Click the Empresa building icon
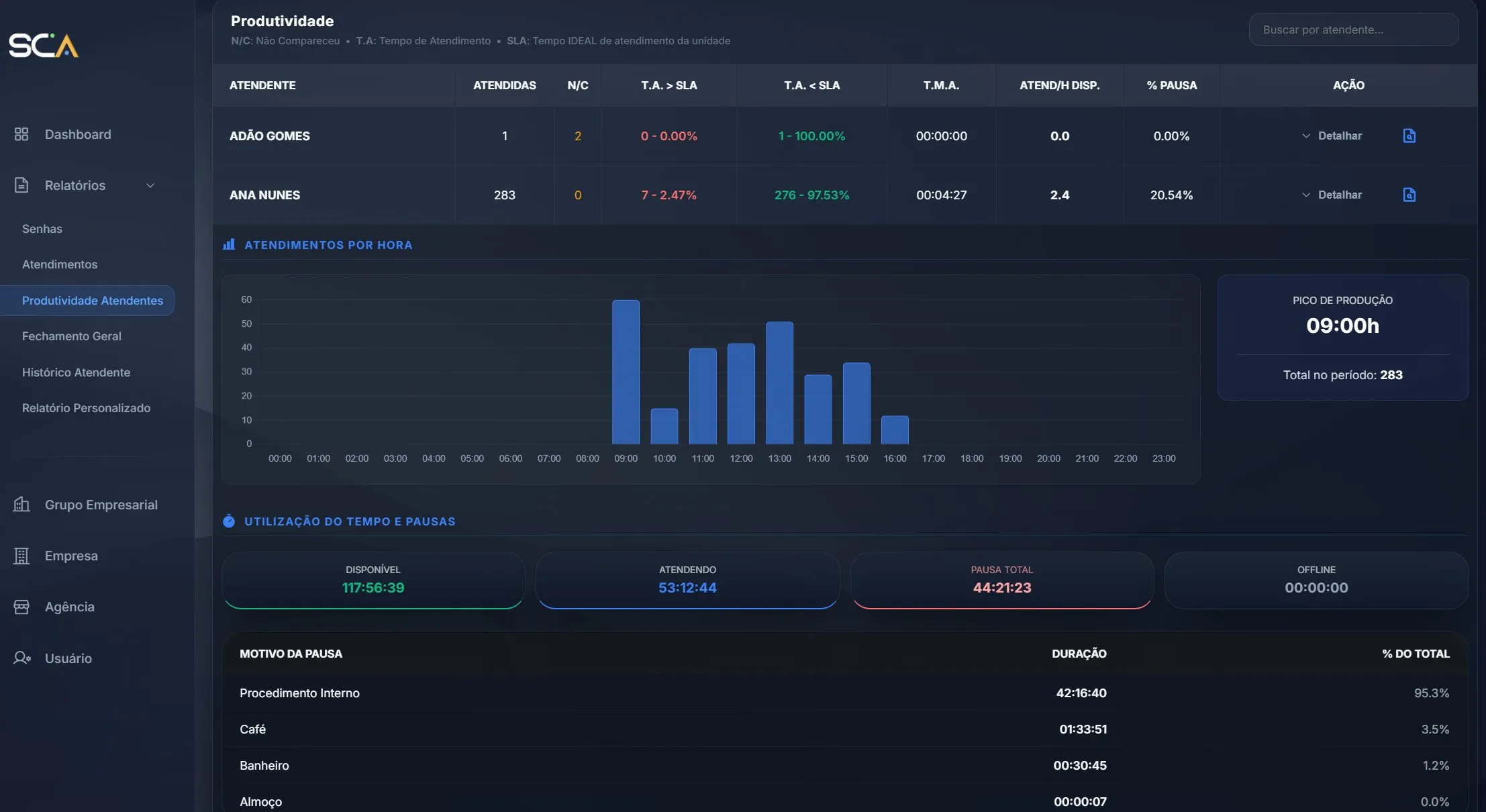The height and width of the screenshot is (812, 1486). coord(21,556)
